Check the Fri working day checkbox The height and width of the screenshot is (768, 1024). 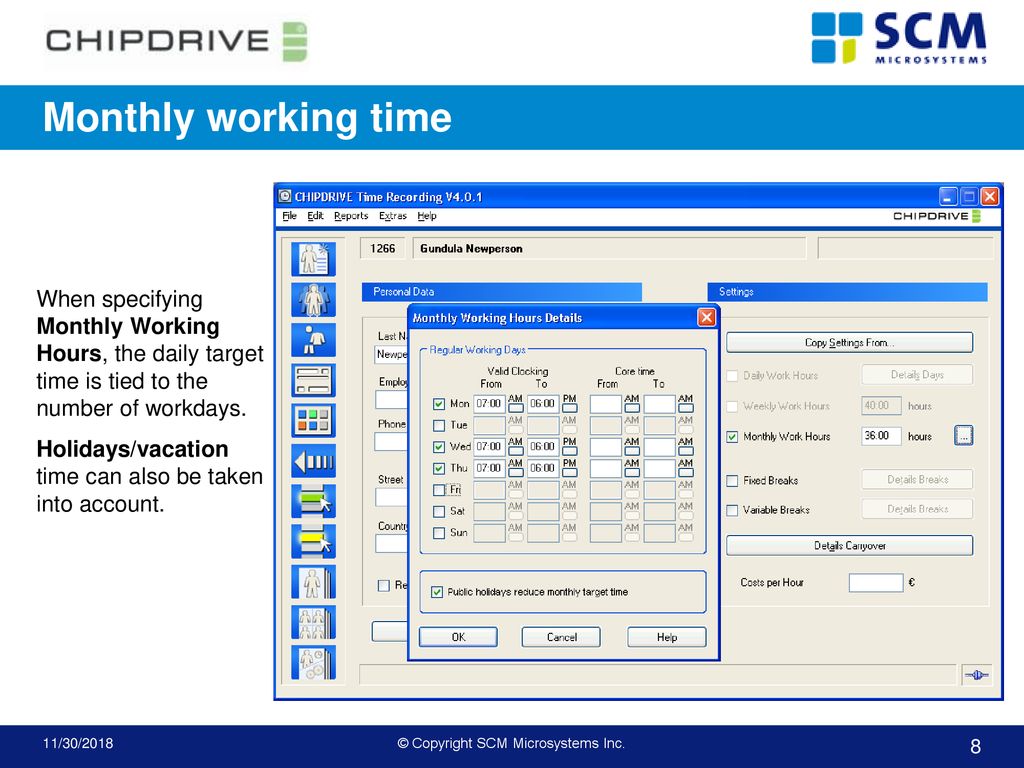[x=439, y=490]
